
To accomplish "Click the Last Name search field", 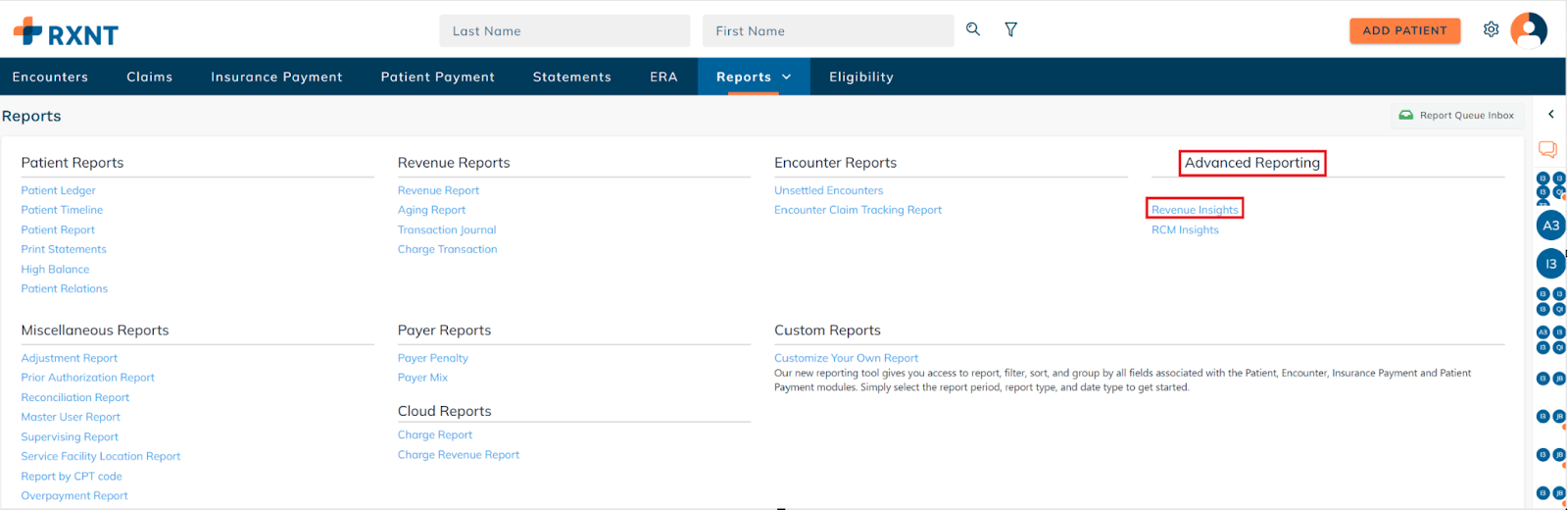I will point(564,30).
